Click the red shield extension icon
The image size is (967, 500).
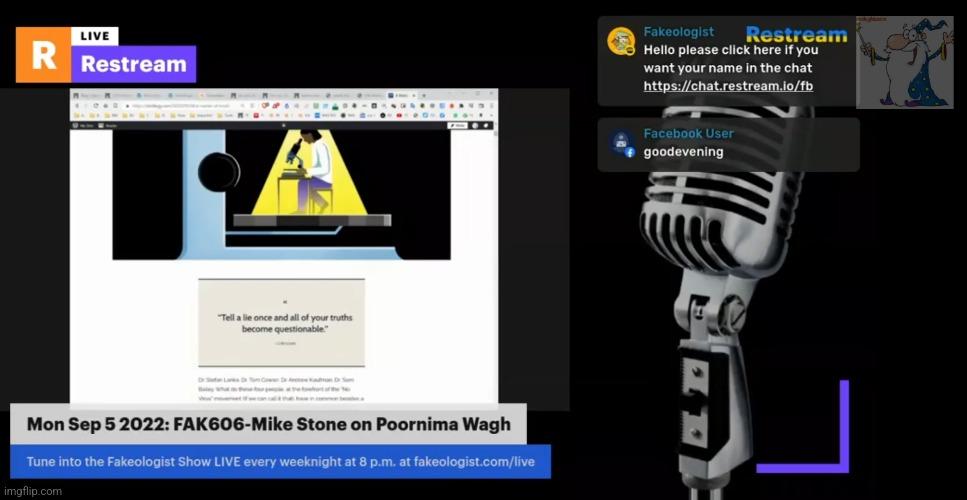click(x=265, y=105)
